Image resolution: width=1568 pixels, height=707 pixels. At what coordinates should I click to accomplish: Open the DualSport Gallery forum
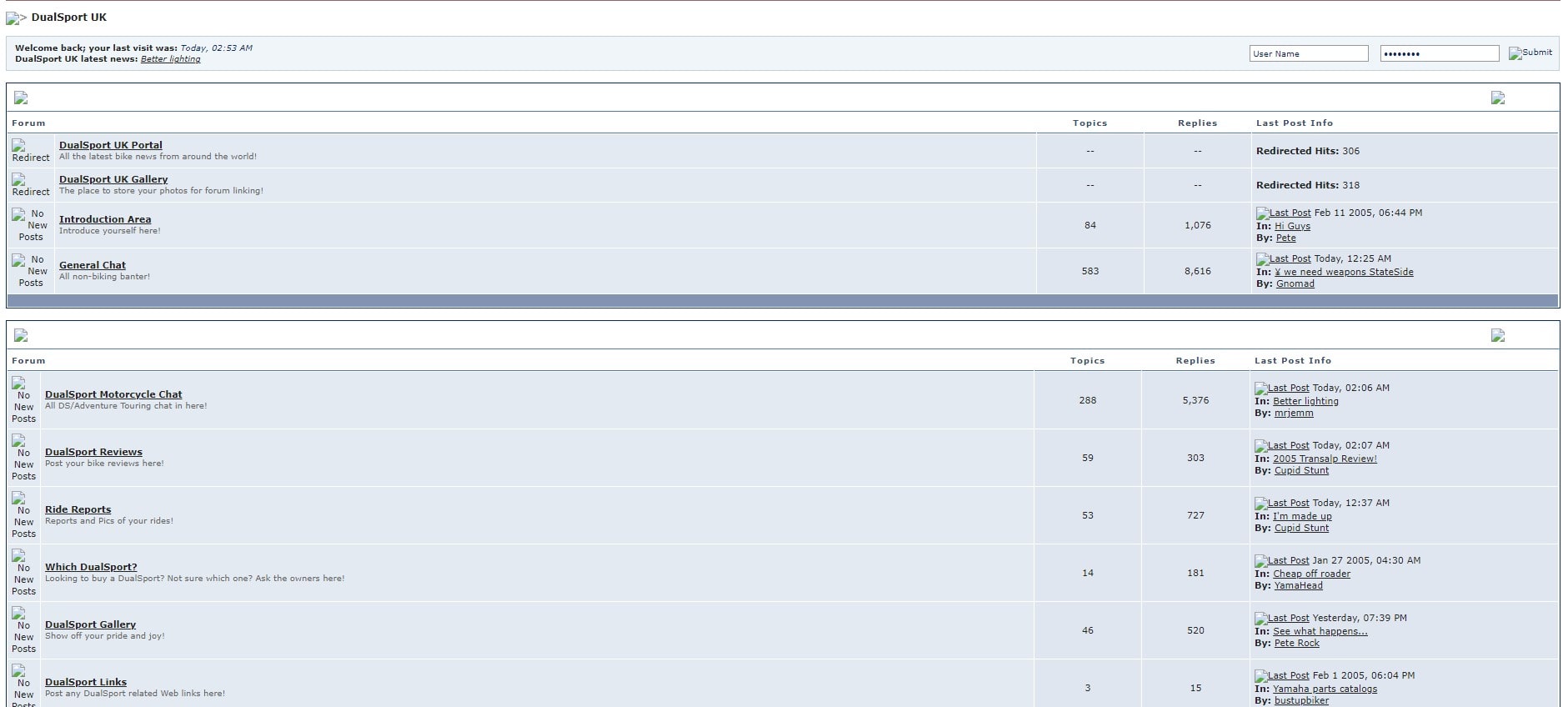(90, 624)
